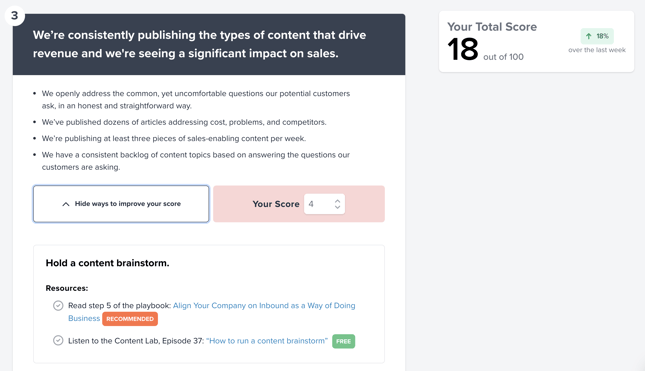This screenshot has height=371, width=645.
Task: Click the pink Your Score panel label
Action: [276, 204]
